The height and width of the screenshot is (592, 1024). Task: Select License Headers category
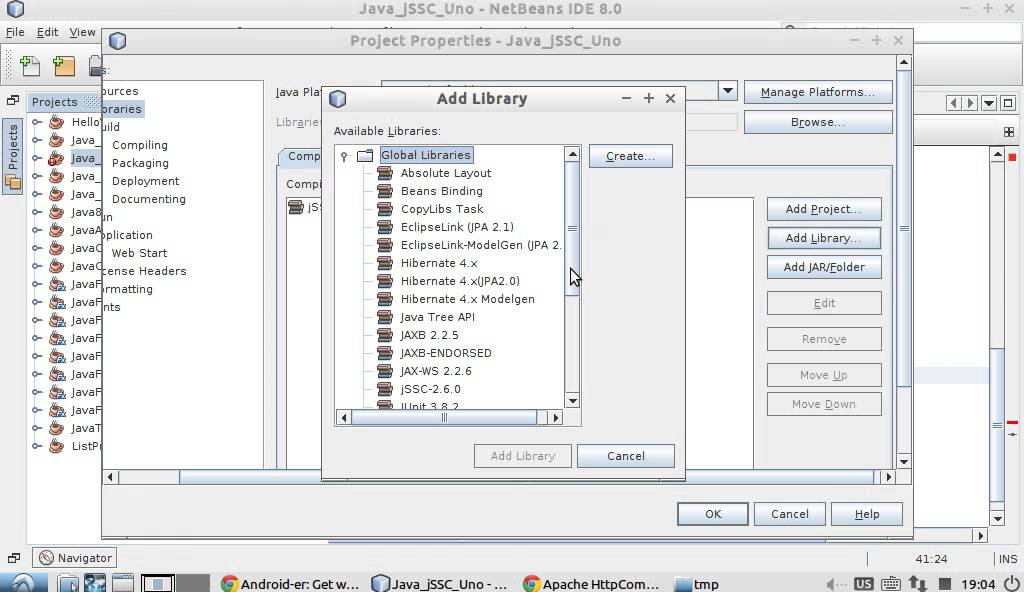144,271
